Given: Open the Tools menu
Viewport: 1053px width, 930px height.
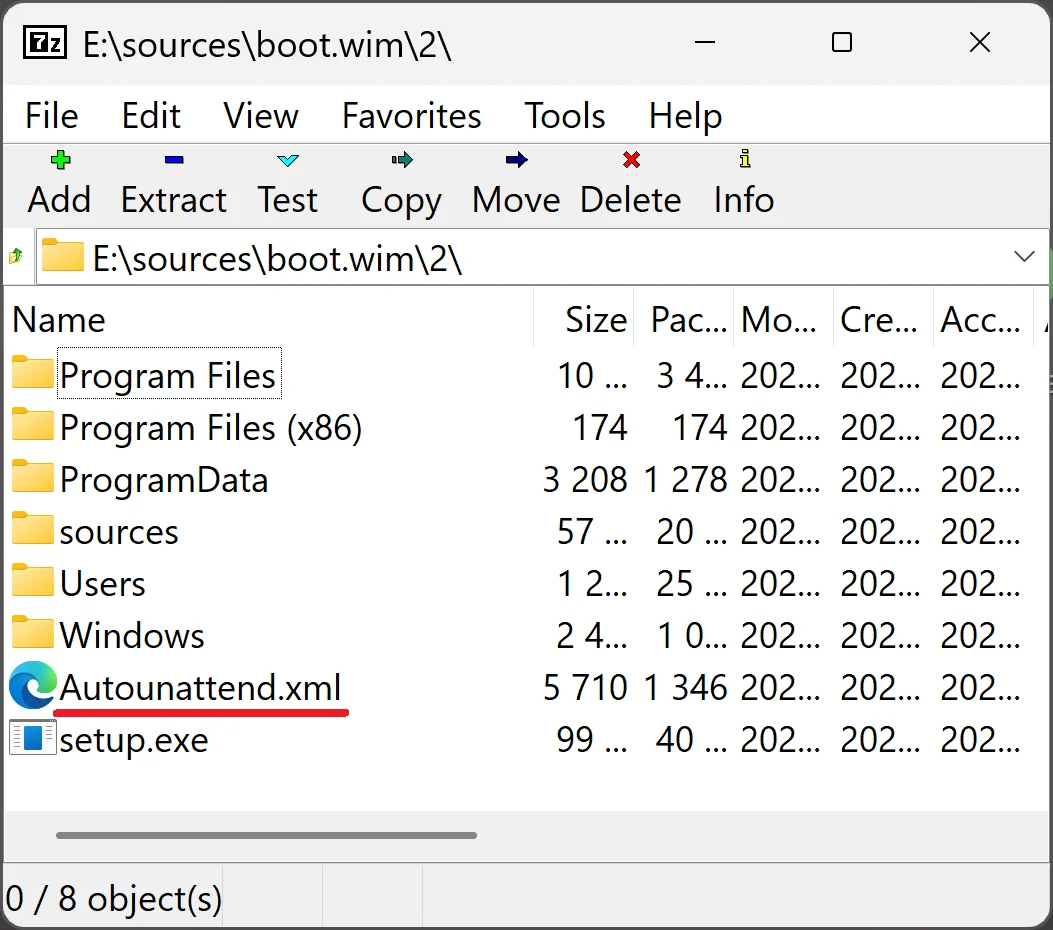Looking at the screenshot, I should [x=565, y=115].
